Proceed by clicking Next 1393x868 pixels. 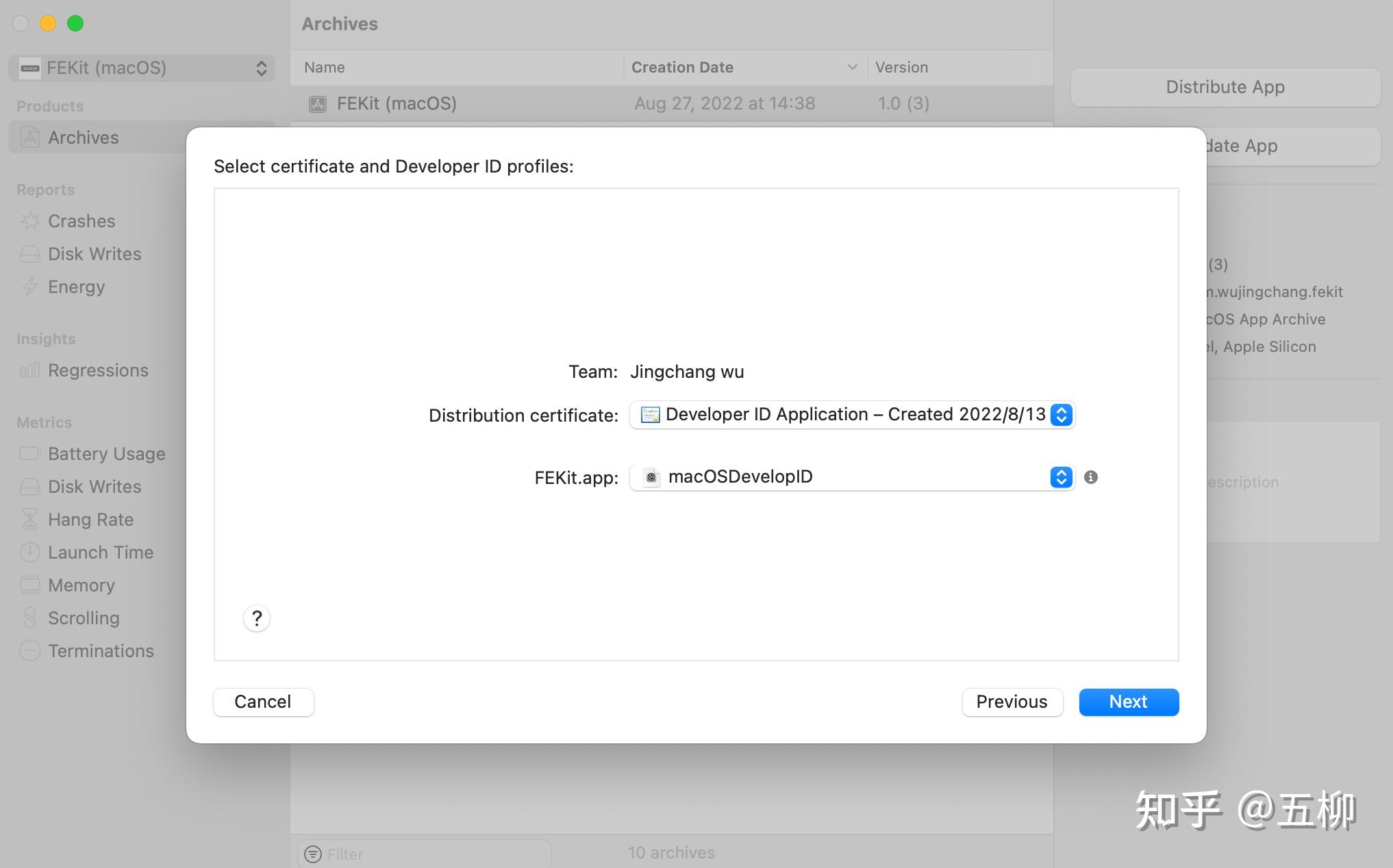1127,702
